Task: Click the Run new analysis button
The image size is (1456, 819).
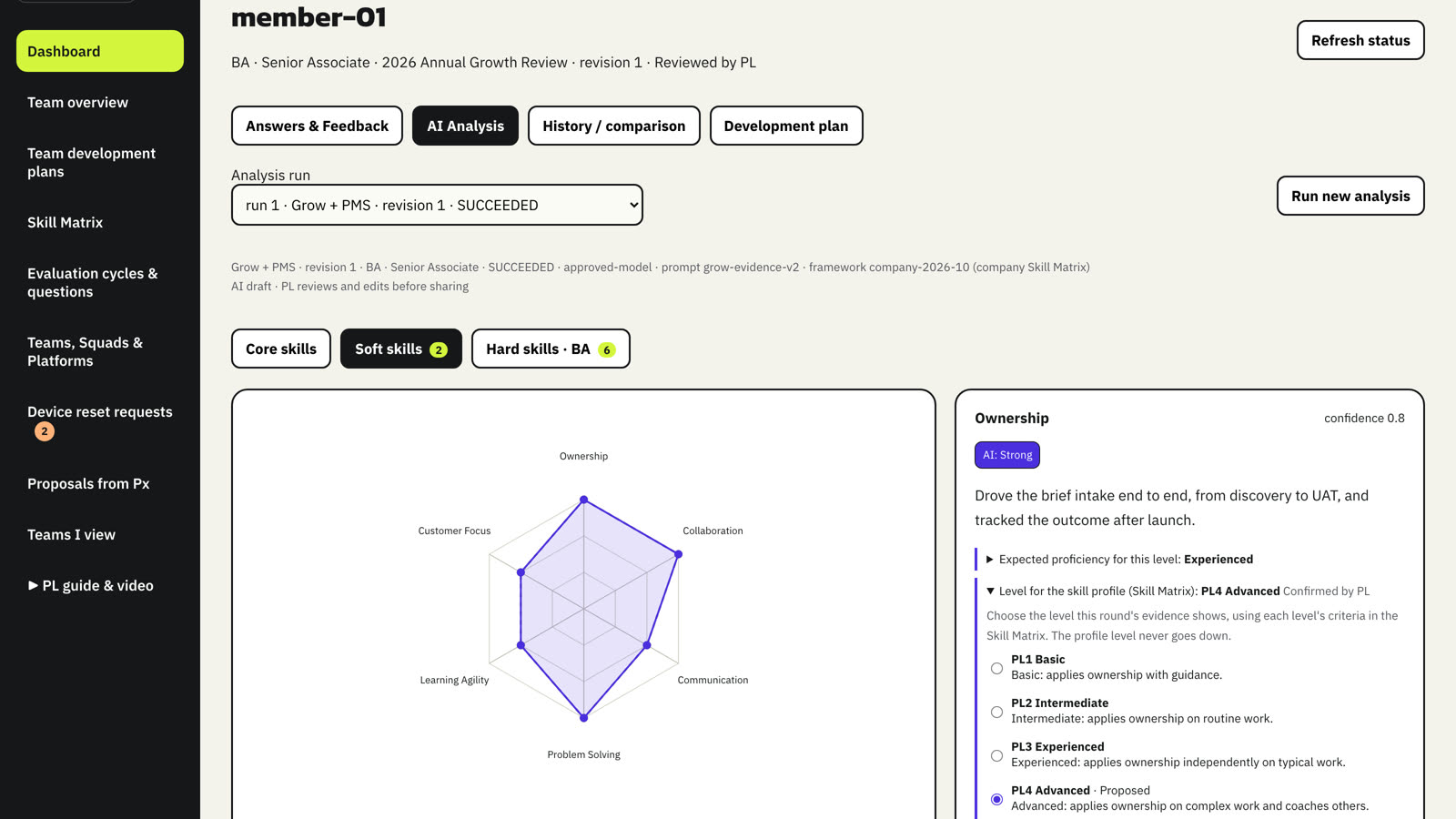Action: [1350, 196]
